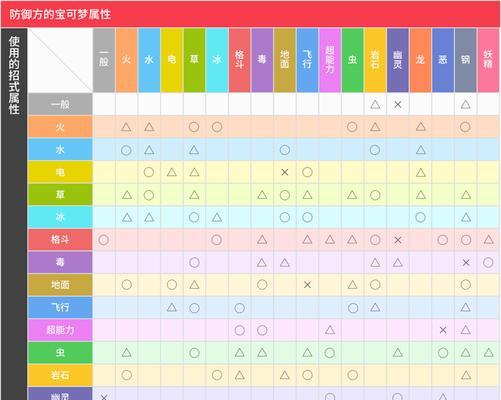Screen dimensions: 501x400
Task: Click △ in 草 row, 毒 column
Action: [x=262, y=195]
